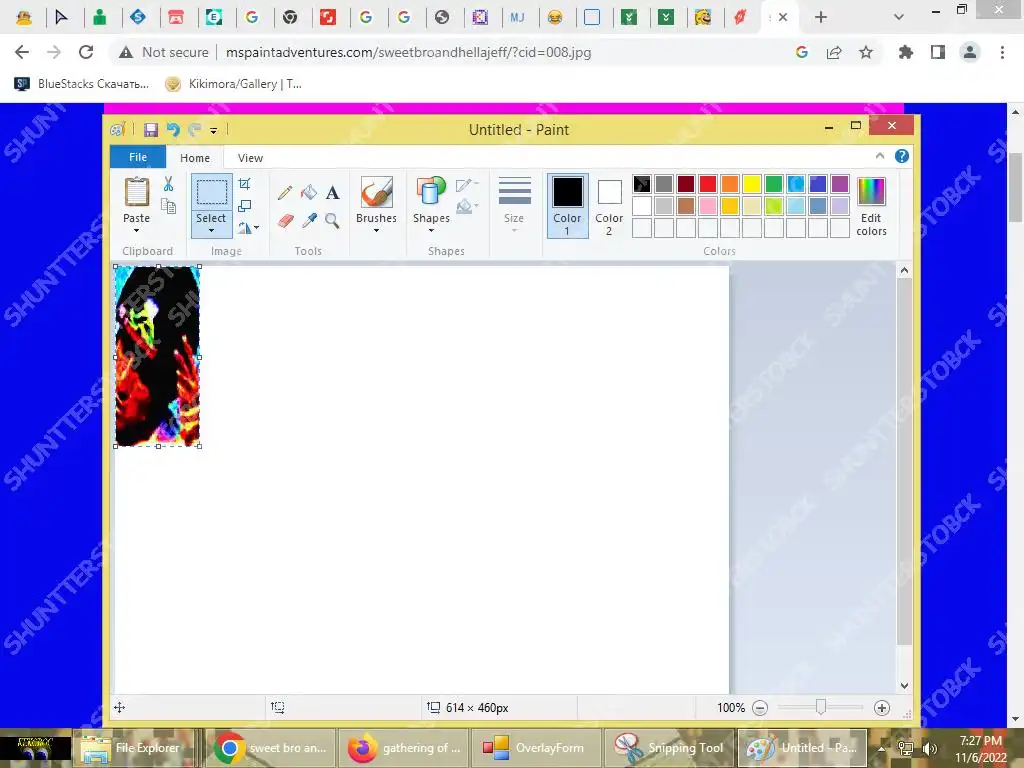Click the Paint Help question mark icon
This screenshot has width=1024, height=768.
902,156
